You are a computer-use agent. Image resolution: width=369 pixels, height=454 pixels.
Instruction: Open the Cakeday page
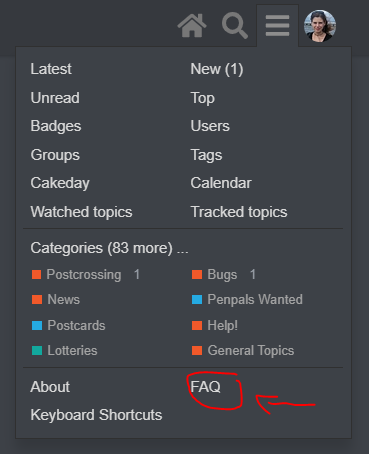coord(60,183)
